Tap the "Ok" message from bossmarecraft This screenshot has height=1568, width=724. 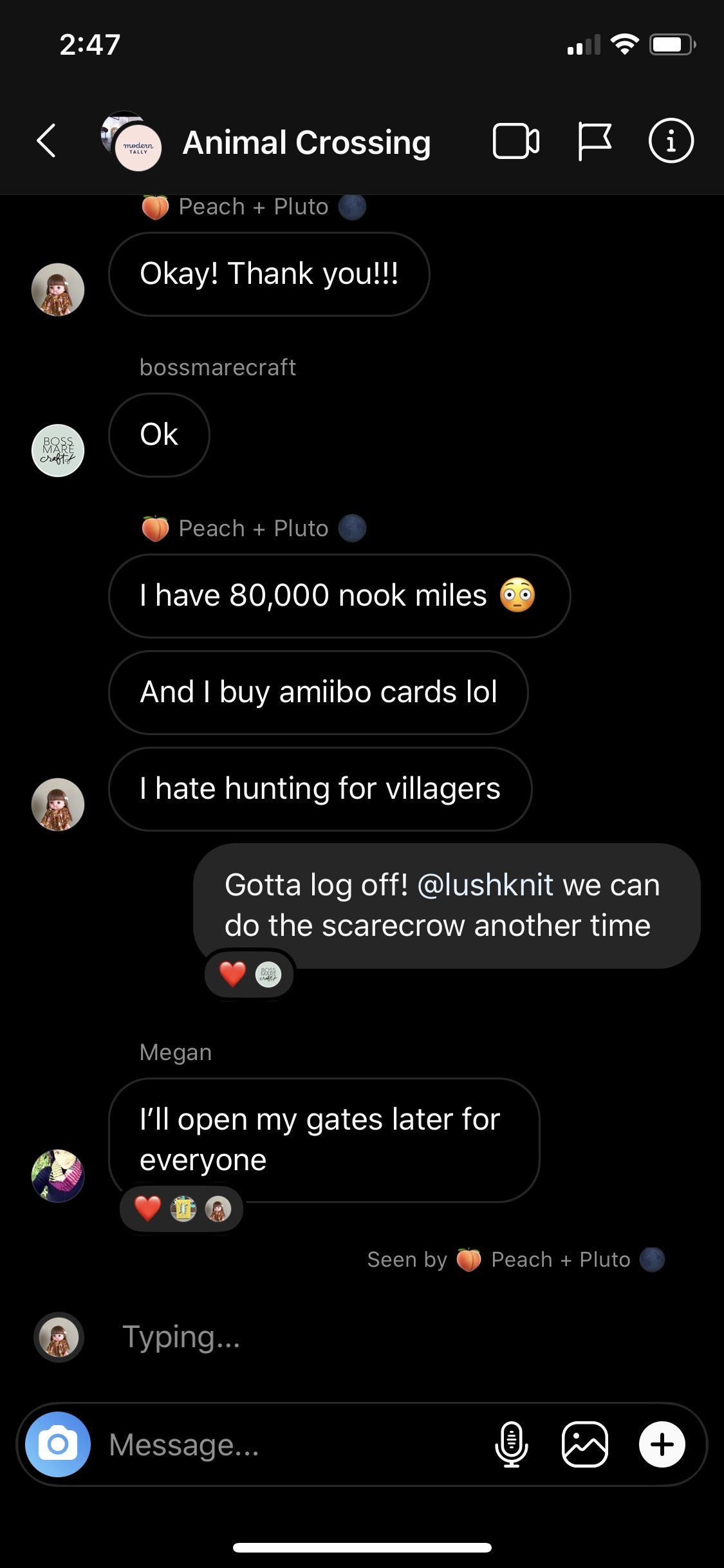[159, 434]
